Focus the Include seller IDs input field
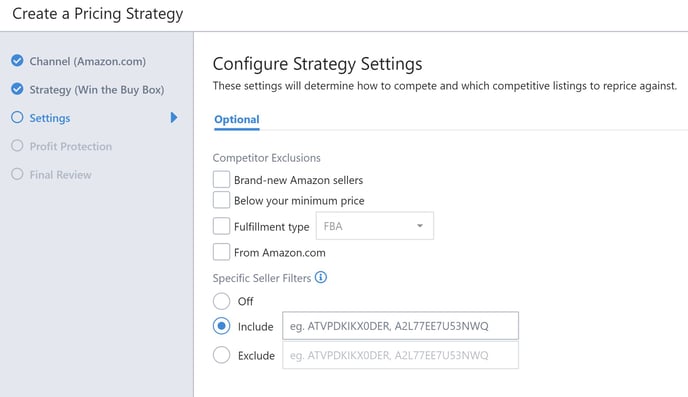Image resolution: width=688 pixels, height=397 pixels. tap(400, 326)
